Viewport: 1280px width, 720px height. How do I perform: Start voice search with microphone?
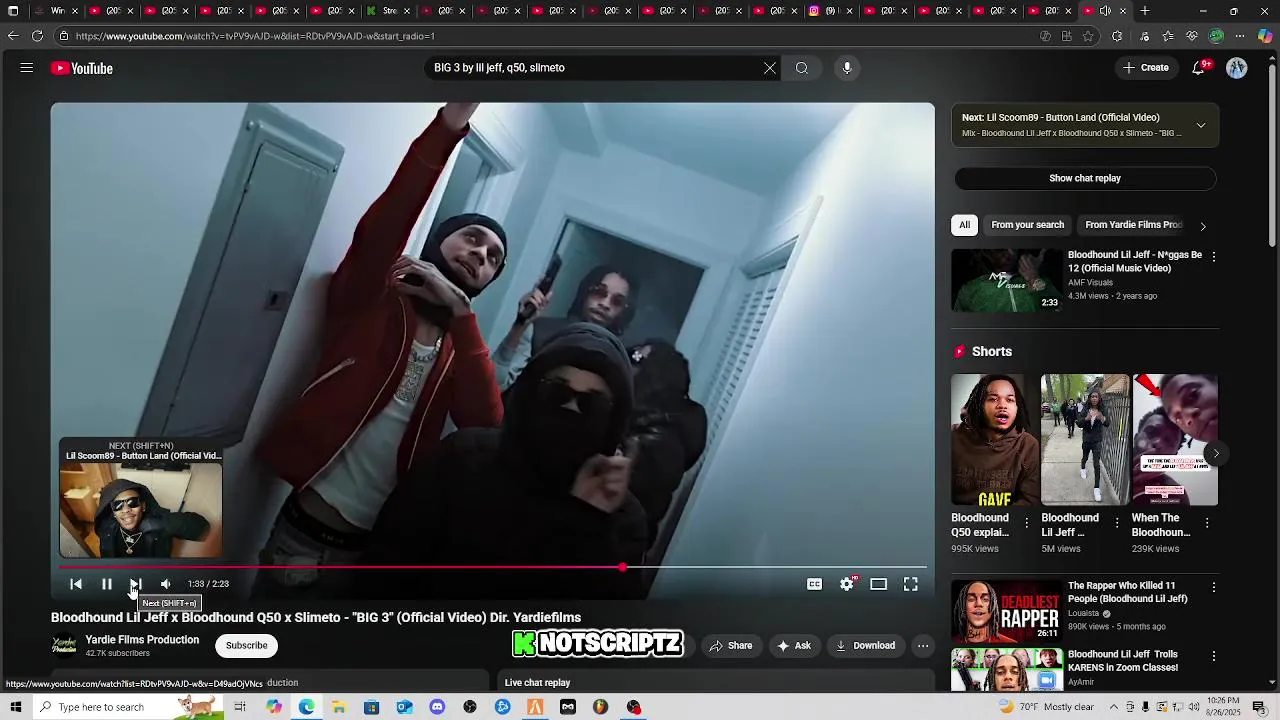click(847, 68)
